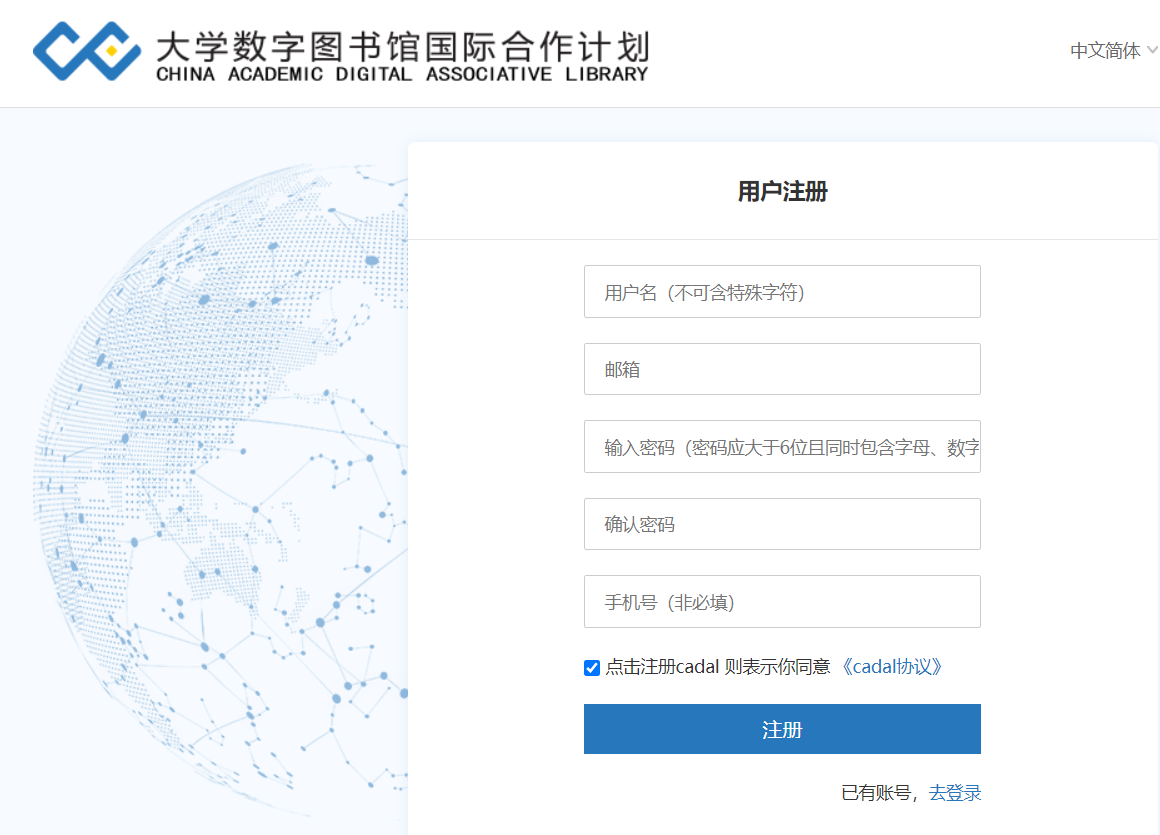Follow the 去登录 login link

[955, 793]
